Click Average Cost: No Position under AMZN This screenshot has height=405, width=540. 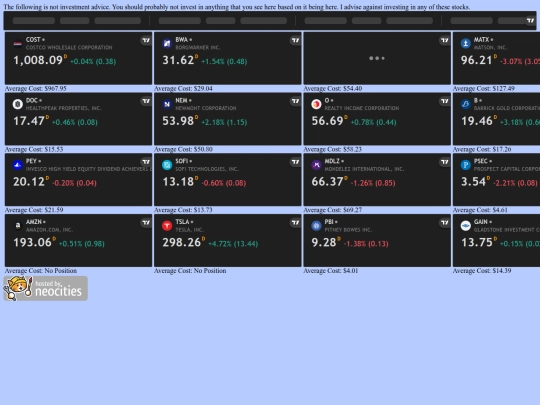[x=41, y=271]
